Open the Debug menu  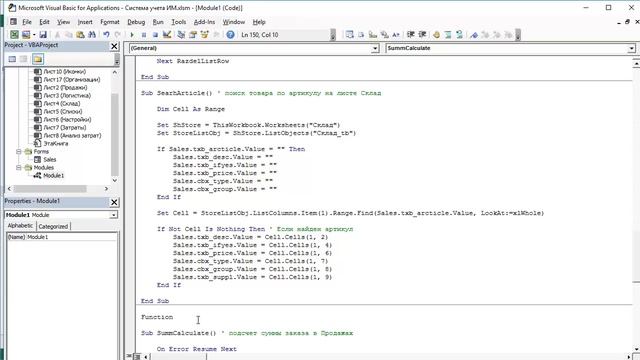click(x=136, y=22)
